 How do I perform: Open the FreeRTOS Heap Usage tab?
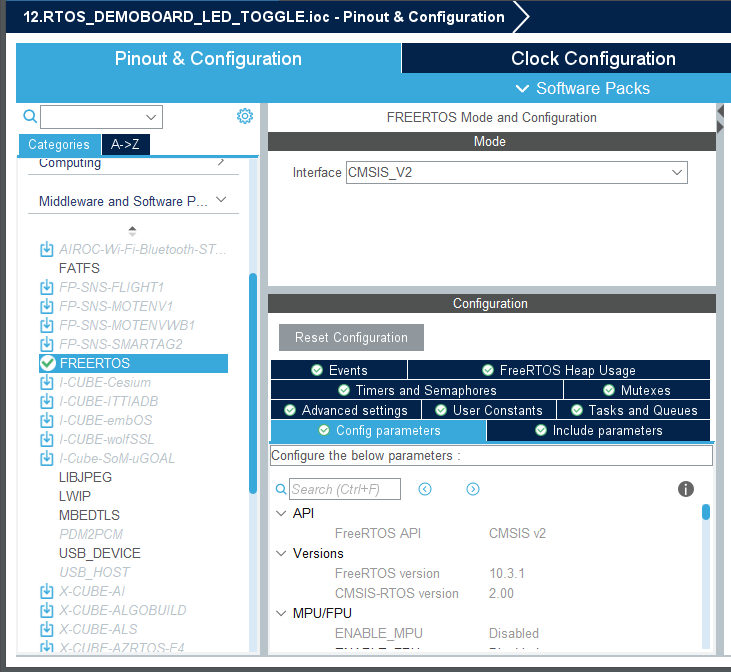pyautogui.click(x=559, y=370)
